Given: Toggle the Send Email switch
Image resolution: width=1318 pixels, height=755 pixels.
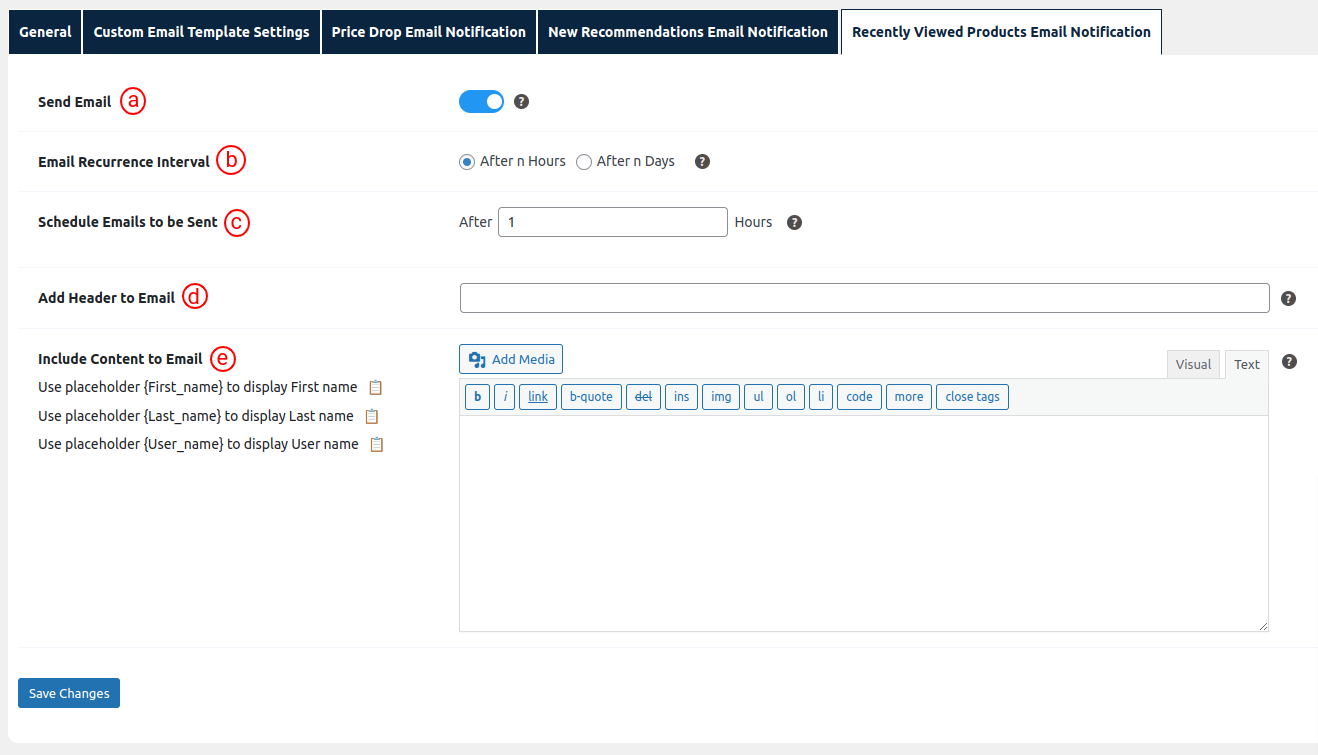Looking at the screenshot, I should coord(481,102).
